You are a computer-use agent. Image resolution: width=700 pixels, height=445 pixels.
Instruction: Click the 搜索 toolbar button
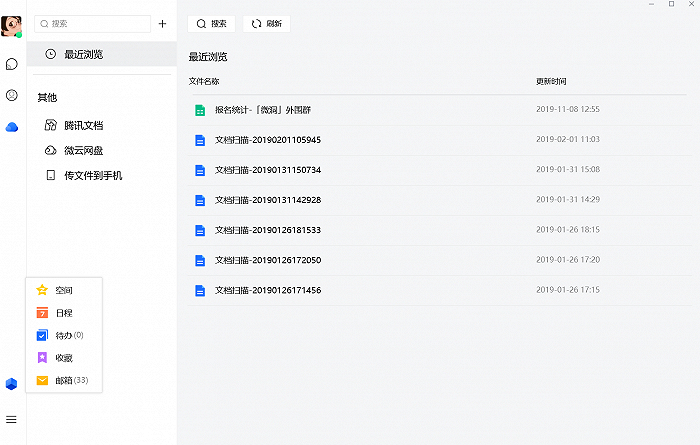point(211,24)
